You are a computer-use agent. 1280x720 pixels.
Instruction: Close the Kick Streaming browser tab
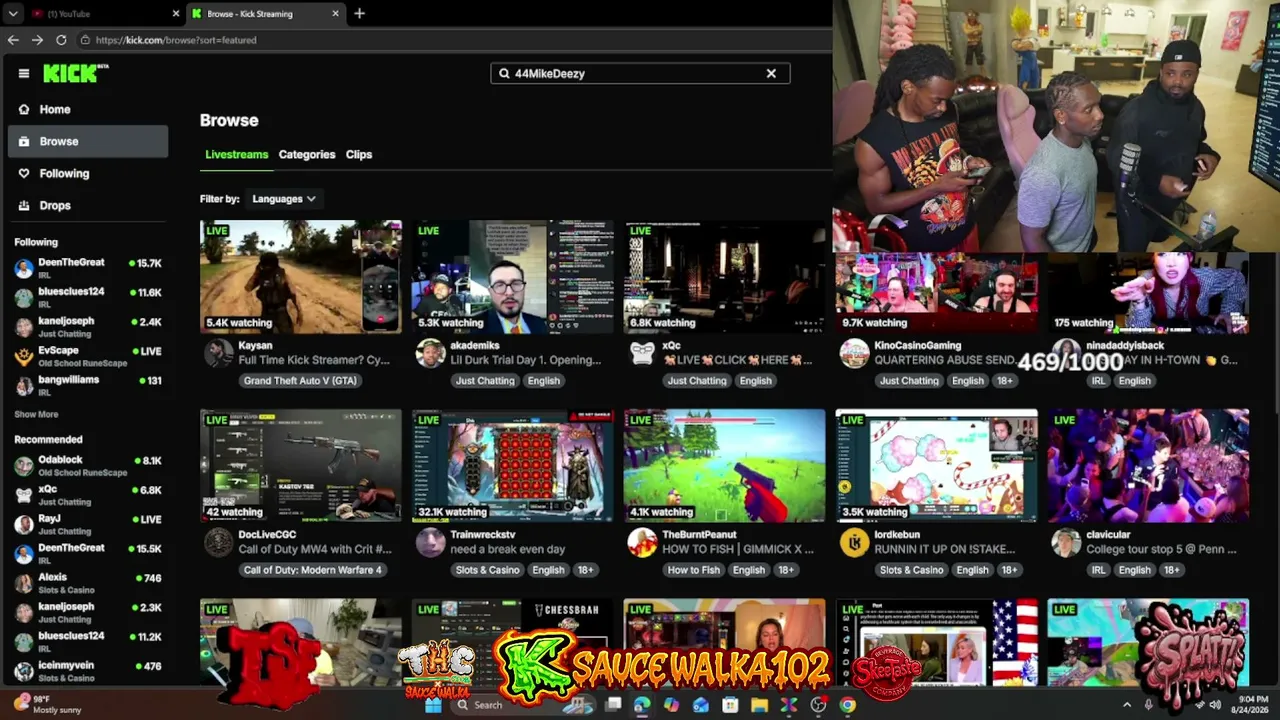(x=334, y=14)
